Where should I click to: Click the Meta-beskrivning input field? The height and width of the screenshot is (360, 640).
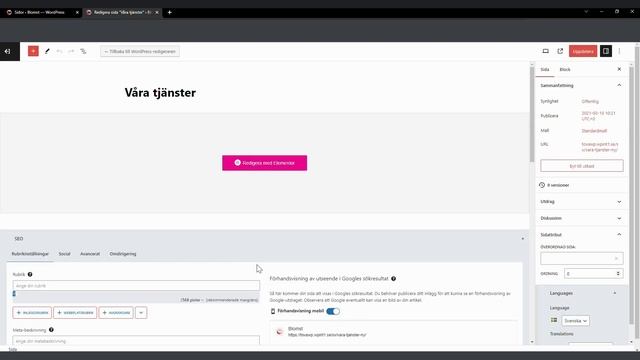pyautogui.click(x=136, y=340)
